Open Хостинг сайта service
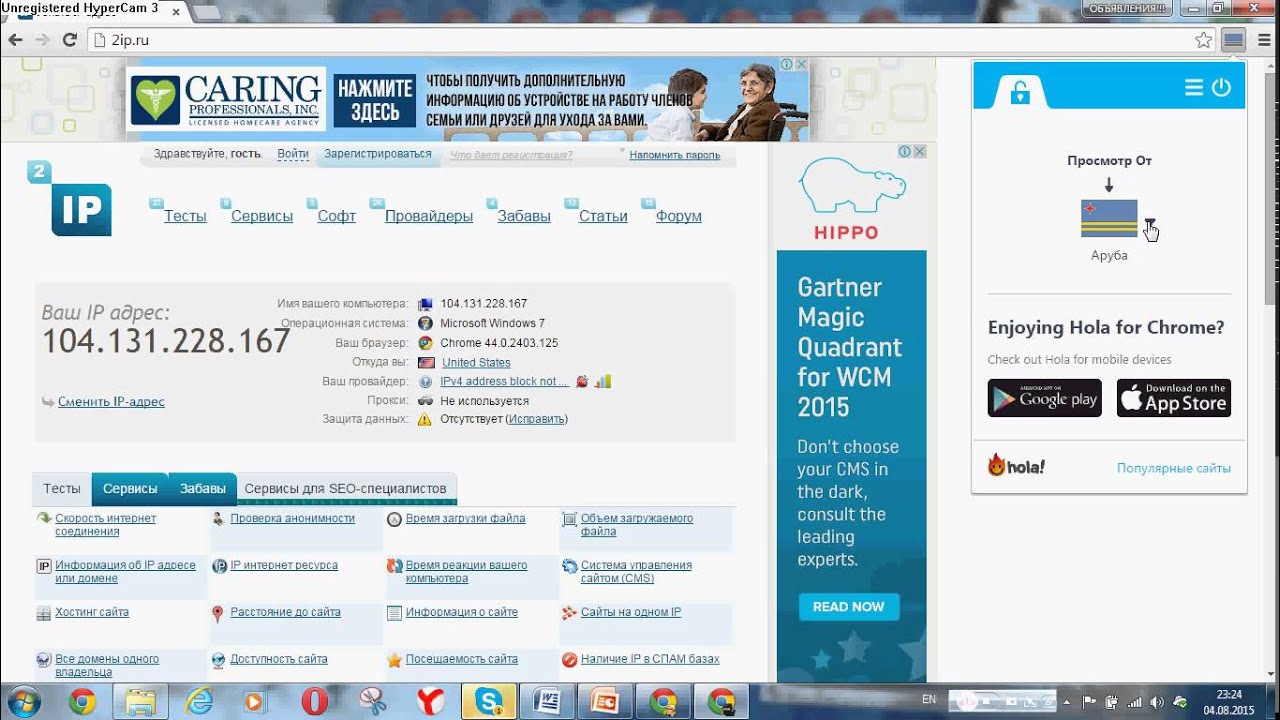Image resolution: width=1280 pixels, height=720 pixels. pos(92,612)
